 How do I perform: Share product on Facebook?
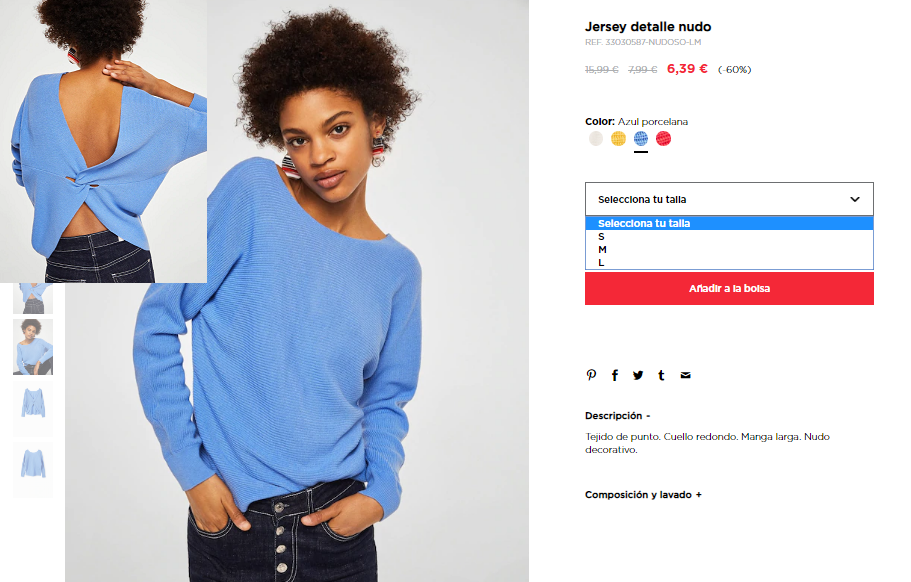pyautogui.click(x=615, y=375)
